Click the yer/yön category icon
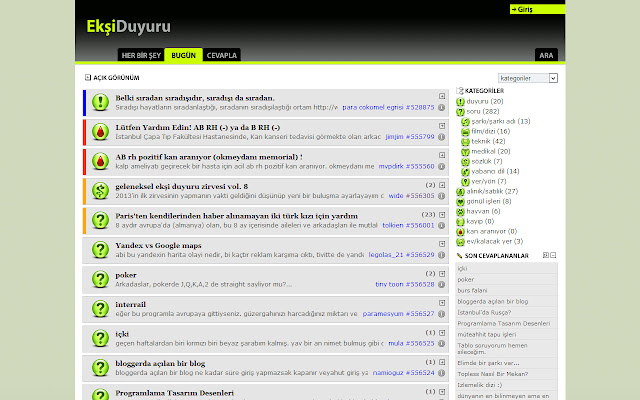Image resolution: width=640 pixels, height=400 pixels. coord(465,182)
